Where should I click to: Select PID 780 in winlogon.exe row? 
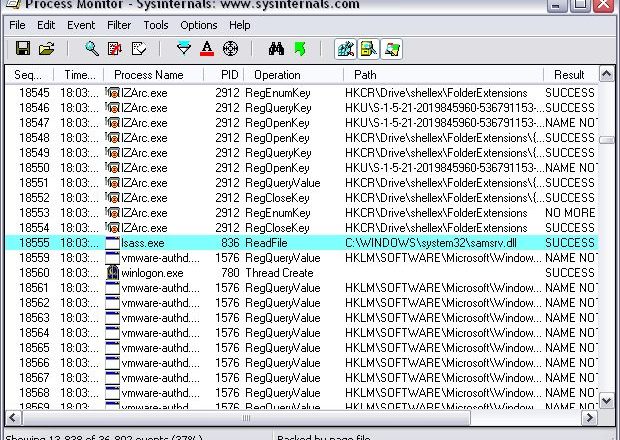click(x=231, y=273)
